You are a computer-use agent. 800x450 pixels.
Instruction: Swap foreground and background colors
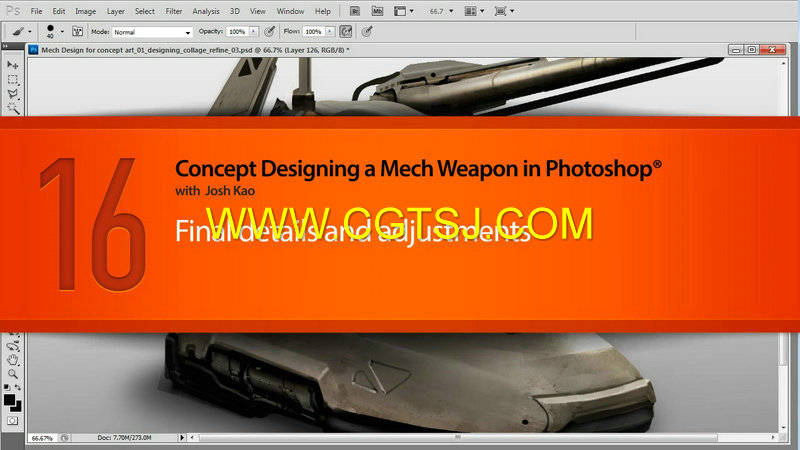point(18,388)
